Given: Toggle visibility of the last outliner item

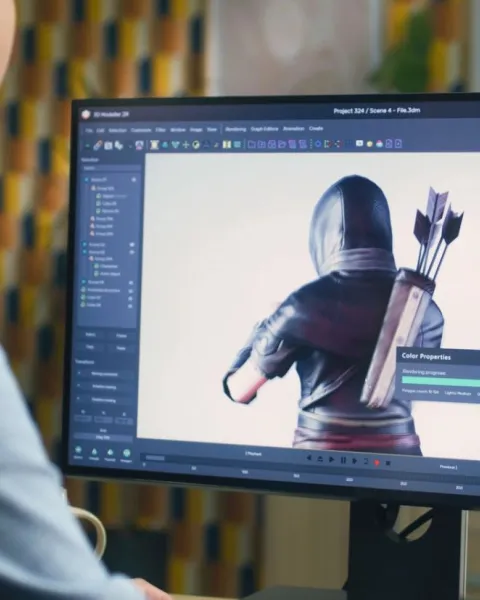Looking at the screenshot, I should point(130,306).
